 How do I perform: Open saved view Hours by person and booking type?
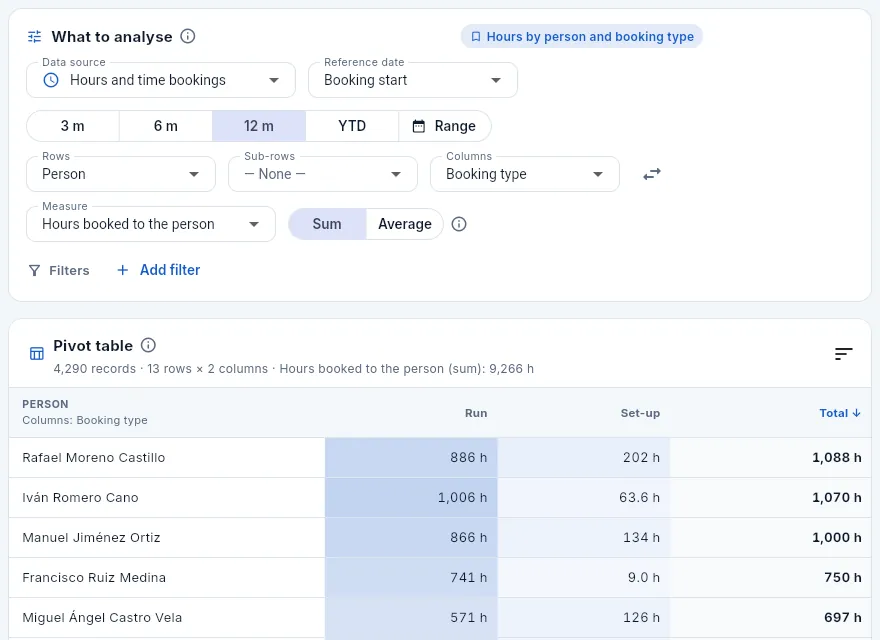(581, 36)
